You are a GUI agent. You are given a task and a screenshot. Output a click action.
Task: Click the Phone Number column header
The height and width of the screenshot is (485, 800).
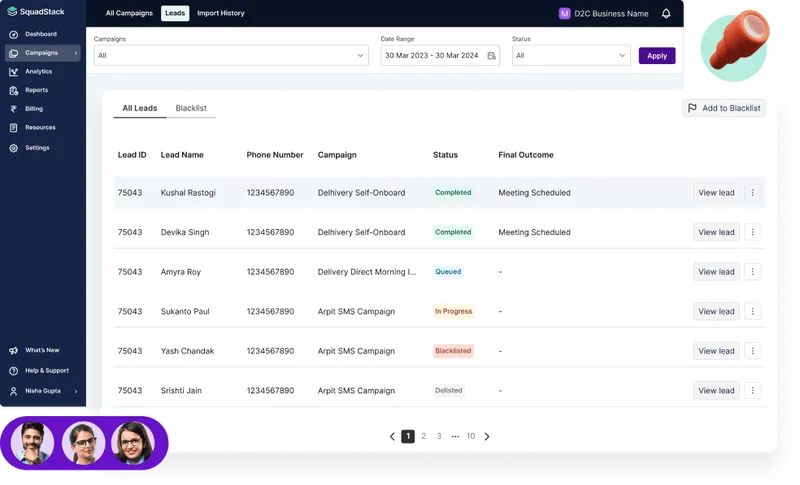click(x=275, y=155)
